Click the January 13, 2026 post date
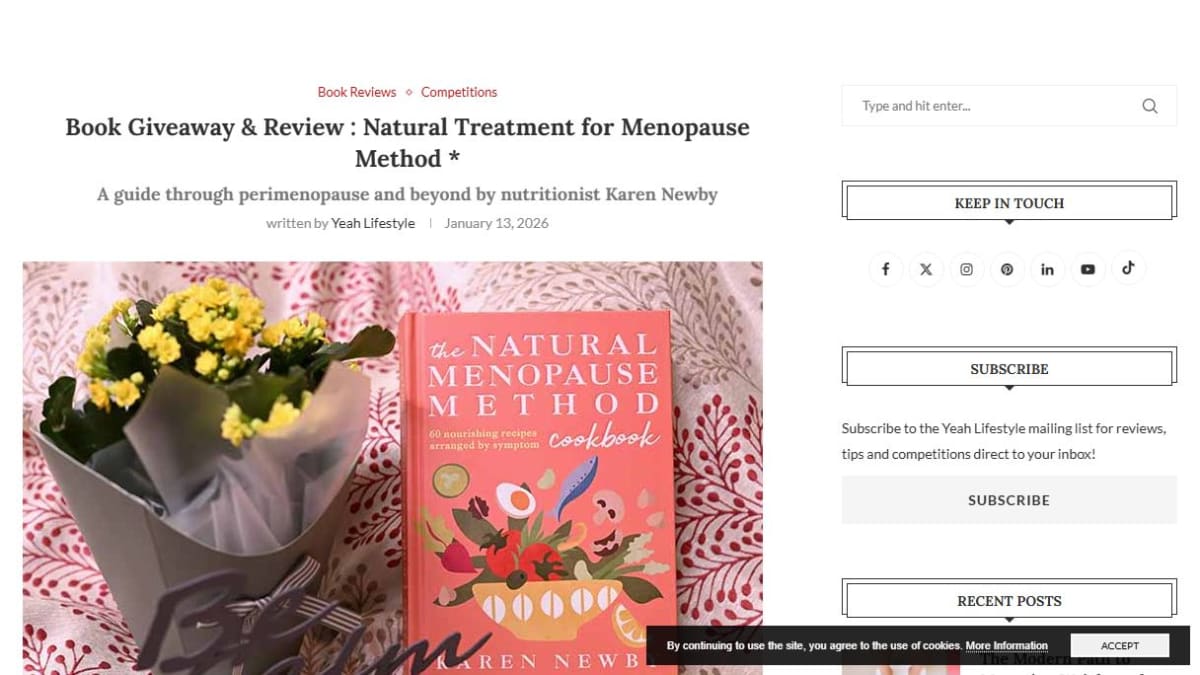The width and height of the screenshot is (1200, 675). tap(496, 223)
